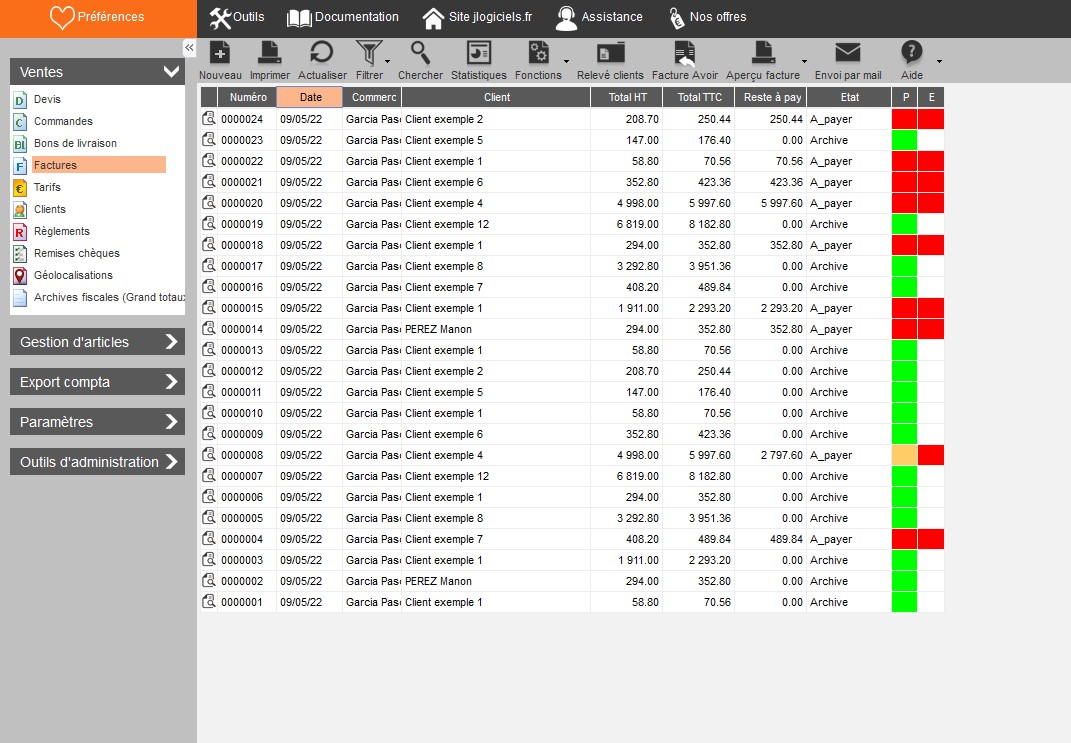
Task: Open the Aide dropdown arrow
Action: 939,61
